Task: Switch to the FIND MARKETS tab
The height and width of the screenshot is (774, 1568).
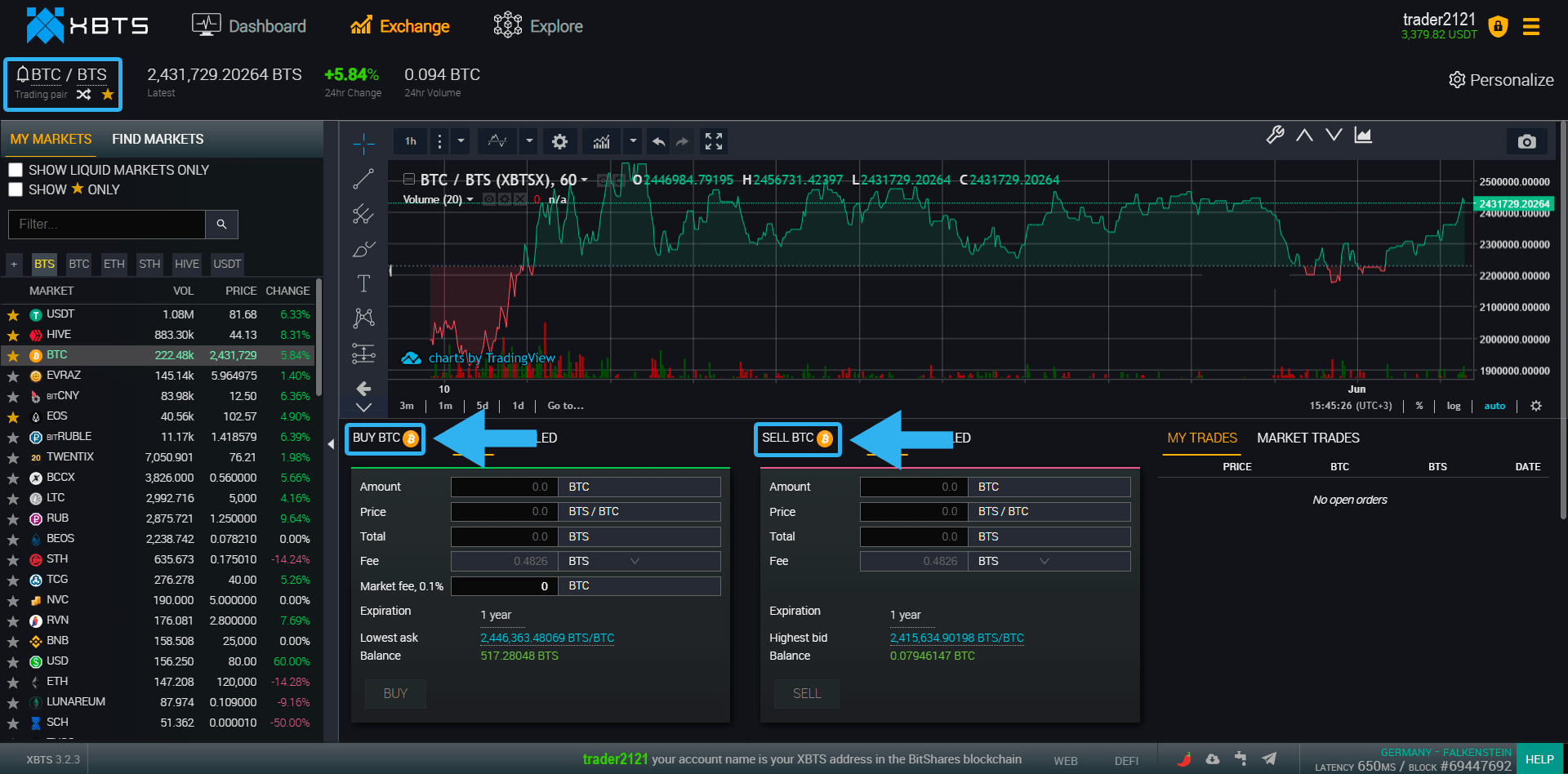Action: point(158,139)
